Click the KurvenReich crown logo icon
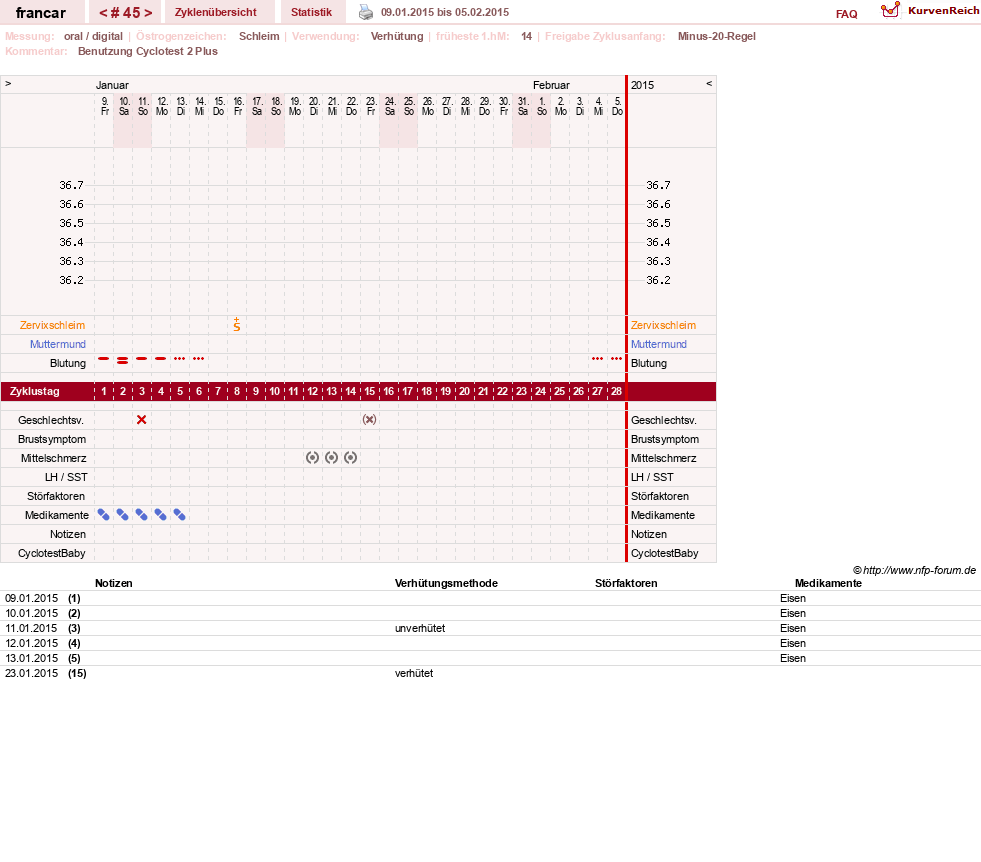981x862 pixels. [890, 10]
